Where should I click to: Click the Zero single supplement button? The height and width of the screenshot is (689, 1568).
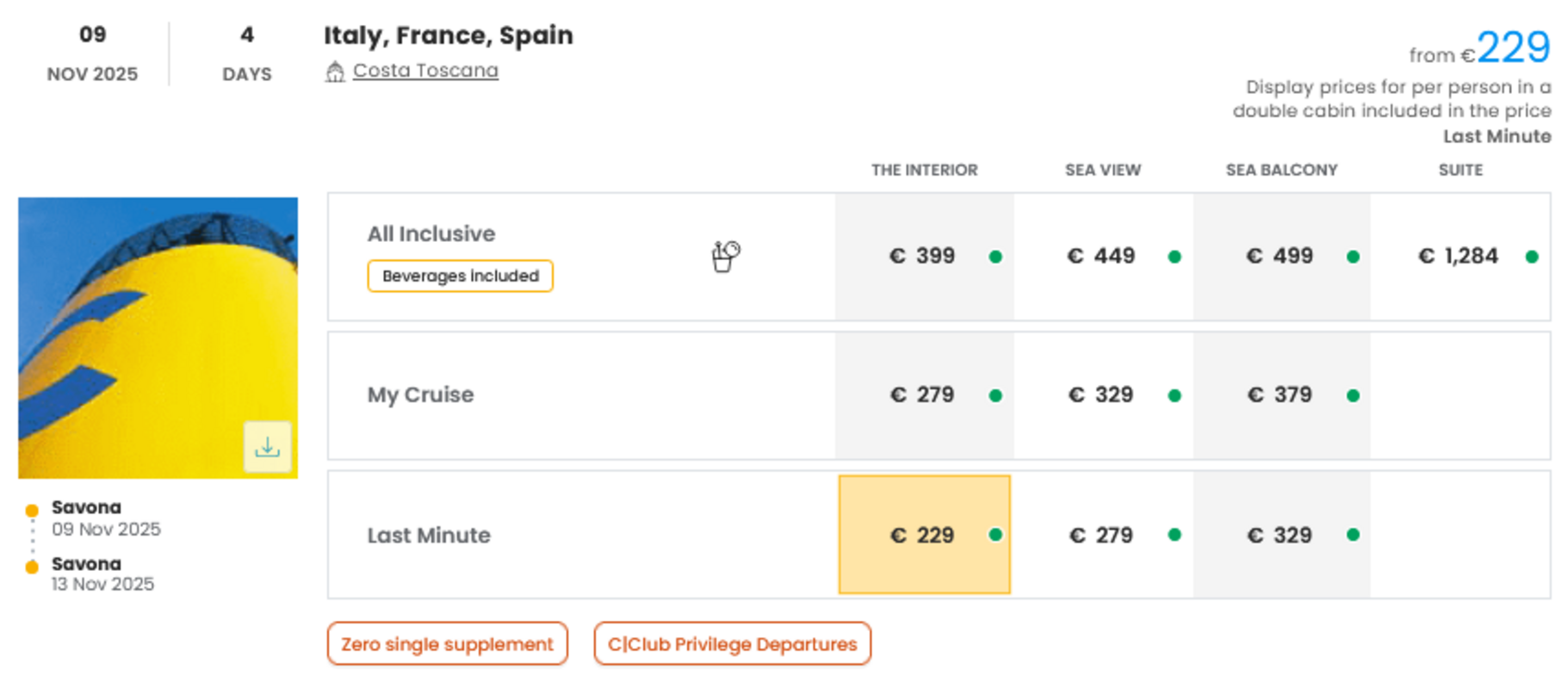click(x=447, y=644)
